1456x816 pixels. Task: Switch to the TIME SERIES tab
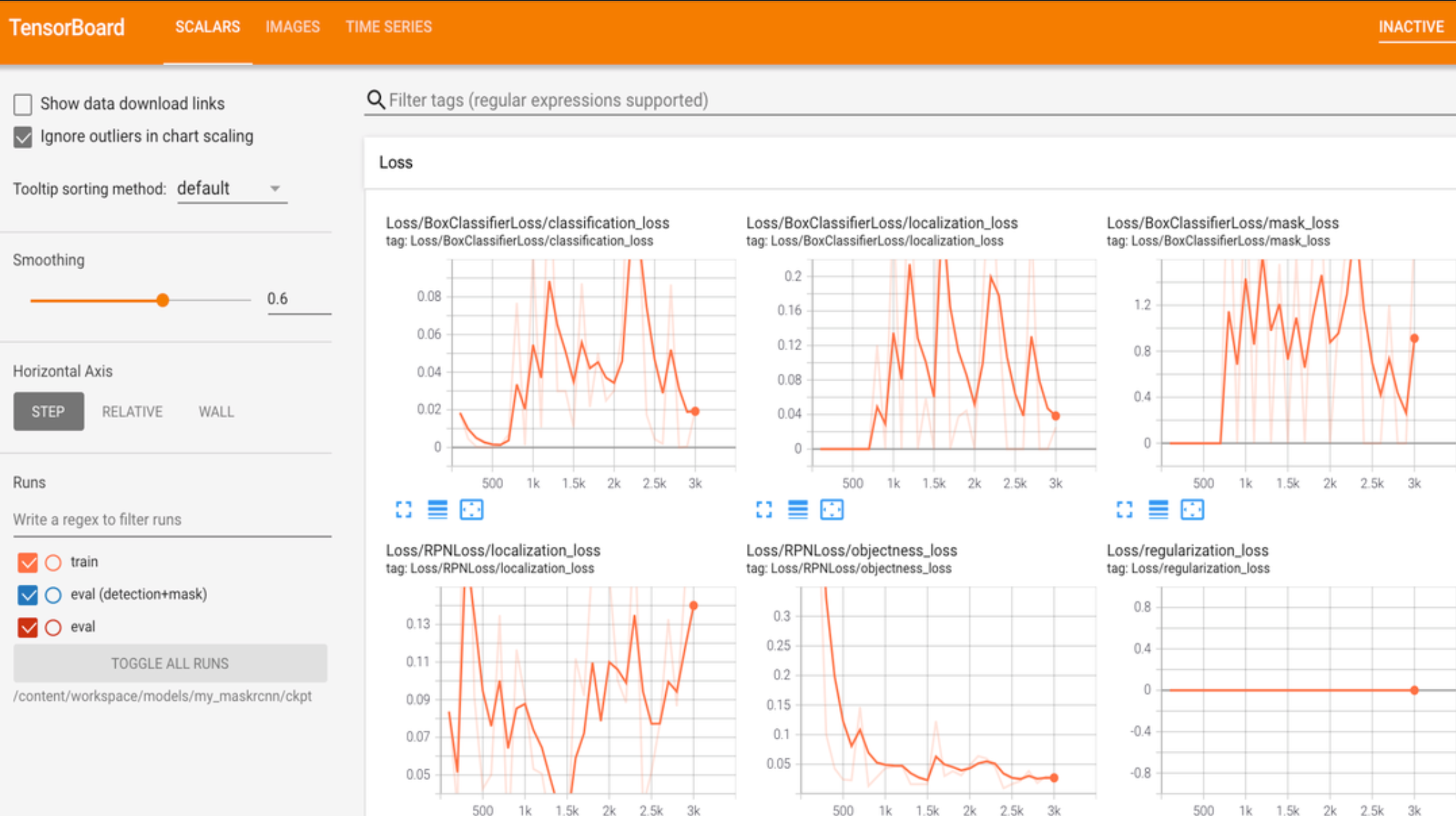coord(389,27)
